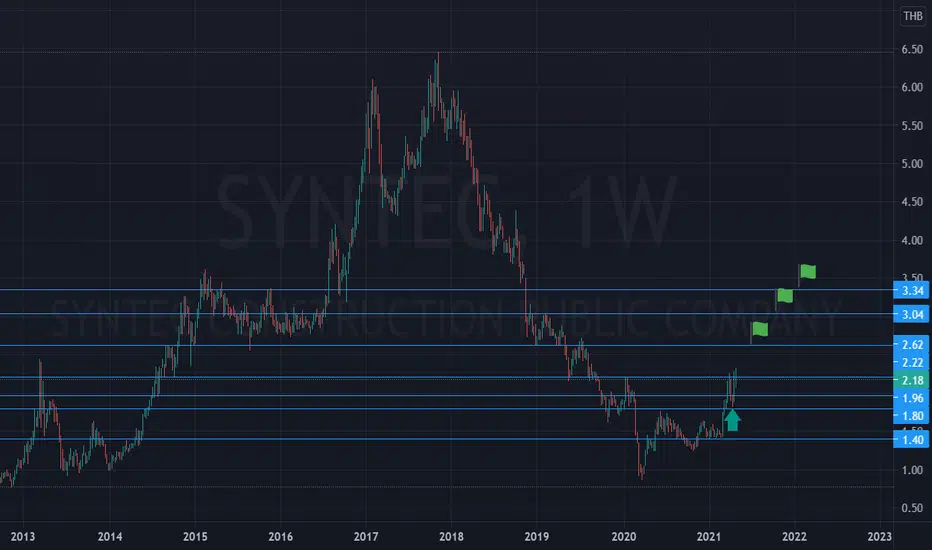Click the 4.50 price axis value

tap(912, 202)
